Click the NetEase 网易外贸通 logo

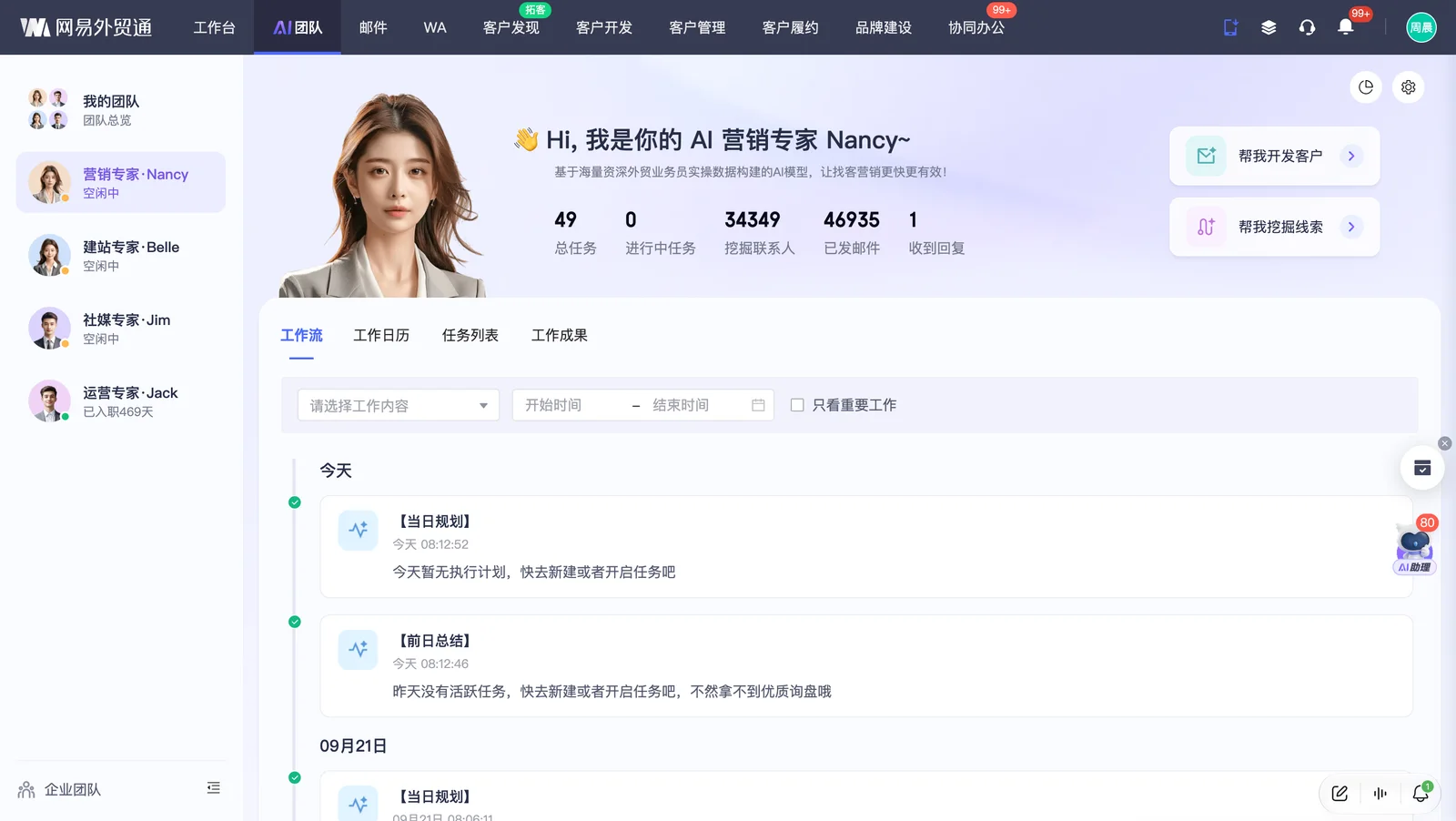86,27
